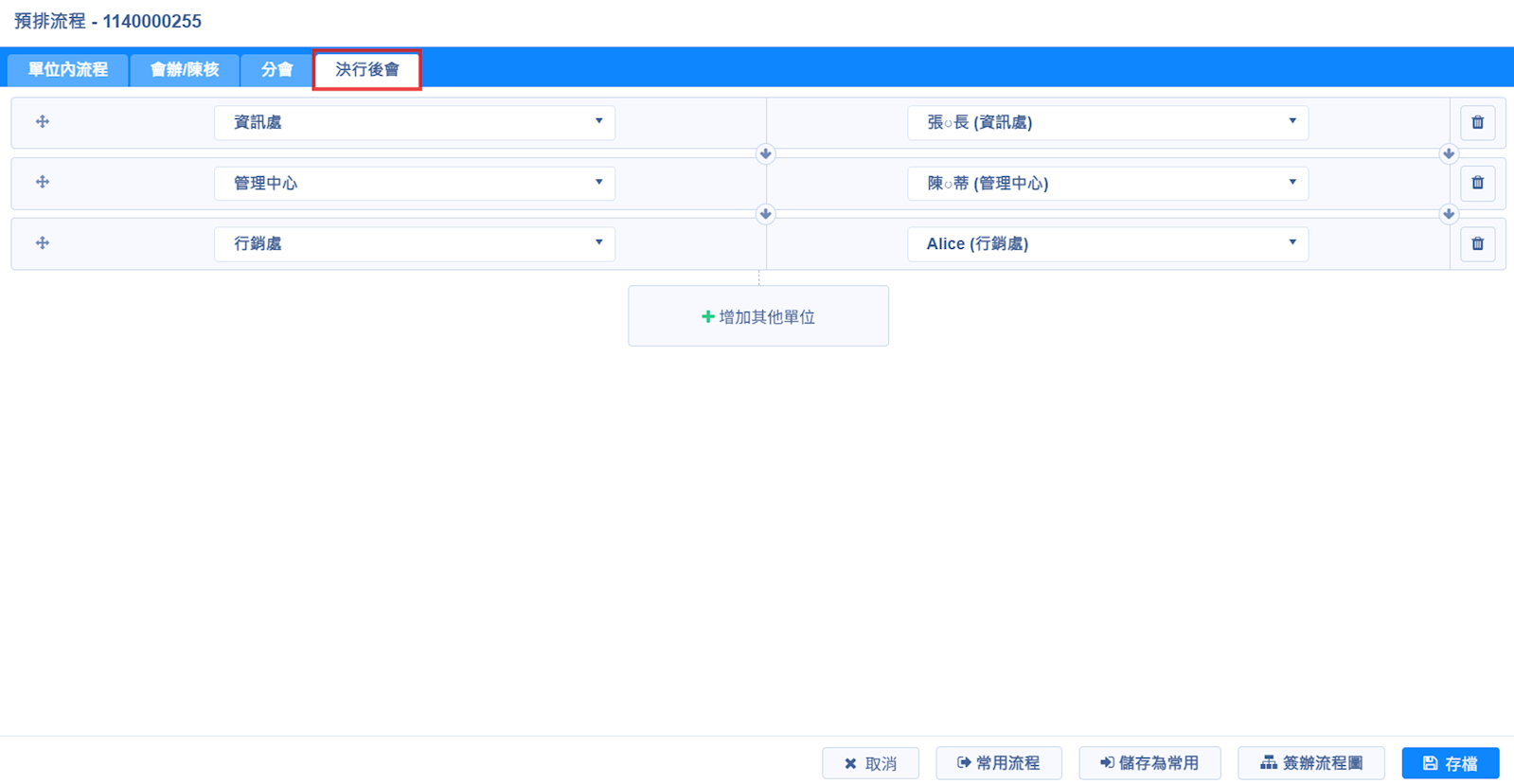Viewport: 1514px width, 784px height.
Task: Open the 管理中心 unit dropdown
Action: pos(414,183)
